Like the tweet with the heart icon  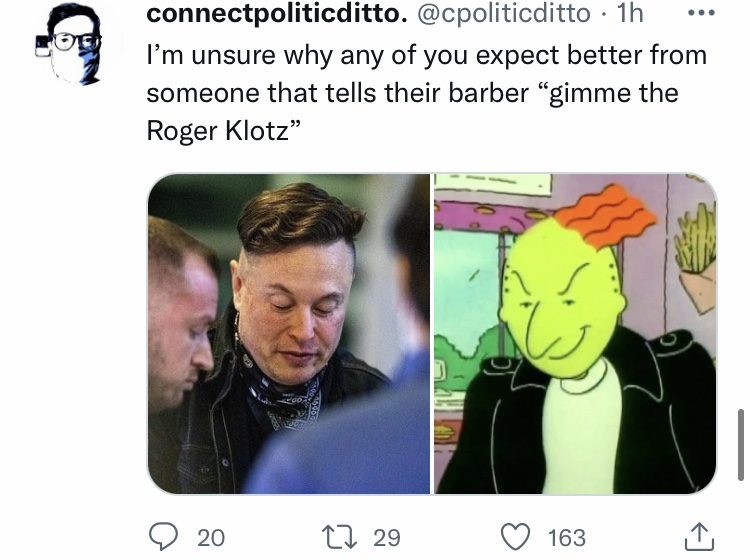point(515,537)
